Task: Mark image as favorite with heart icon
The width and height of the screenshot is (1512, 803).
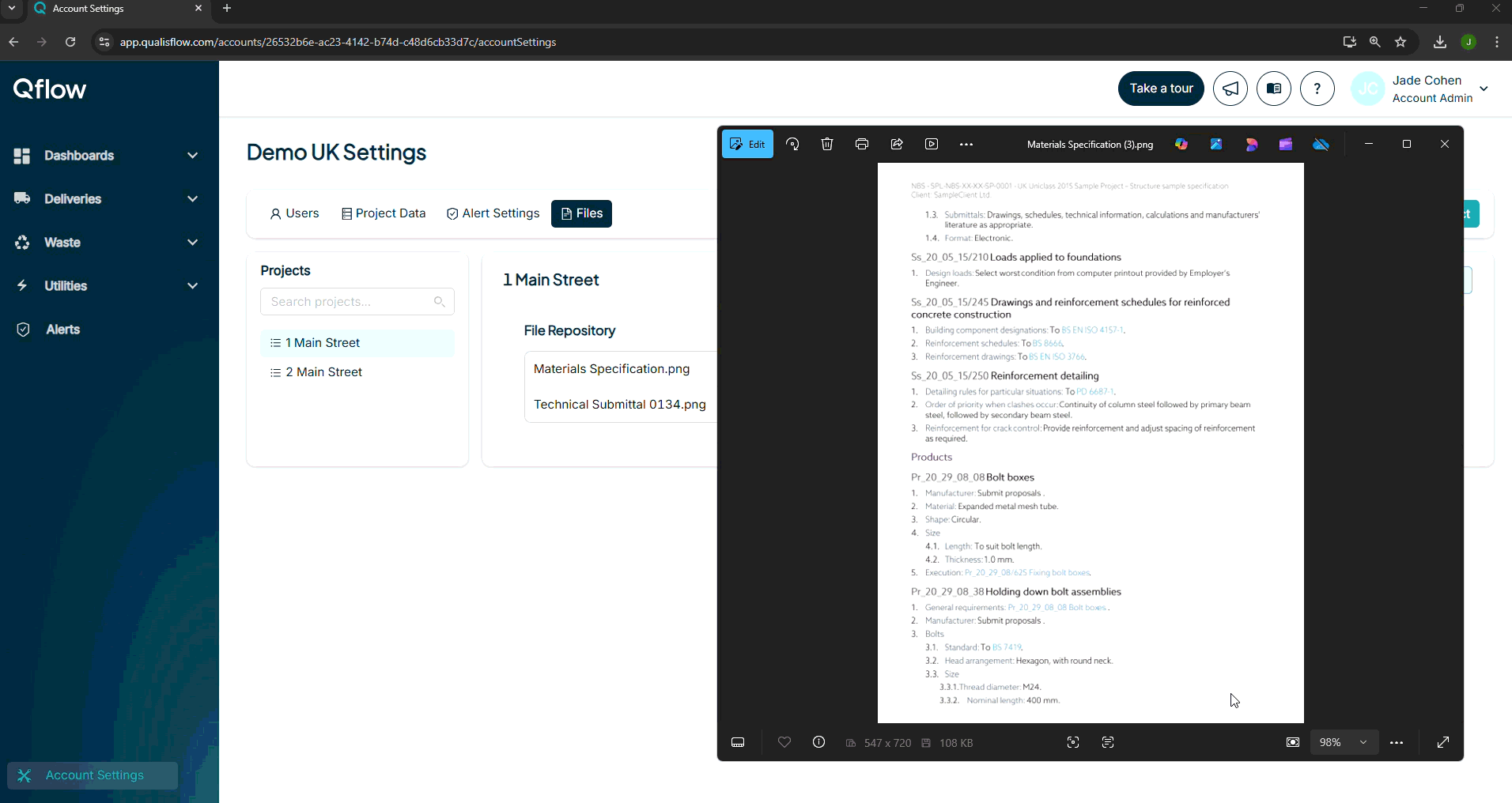Action: (x=784, y=743)
